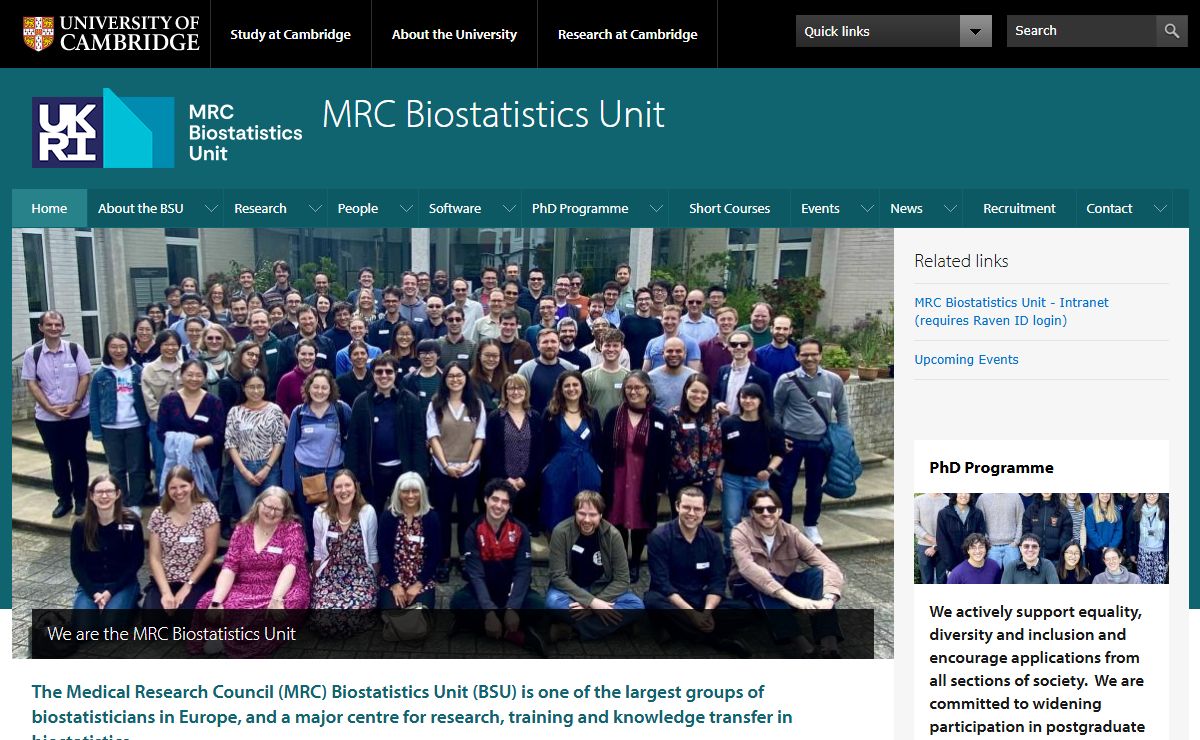Screen dimensions: 1200x740
Task: Click the PhD Programme card heading
Action: 991,467
